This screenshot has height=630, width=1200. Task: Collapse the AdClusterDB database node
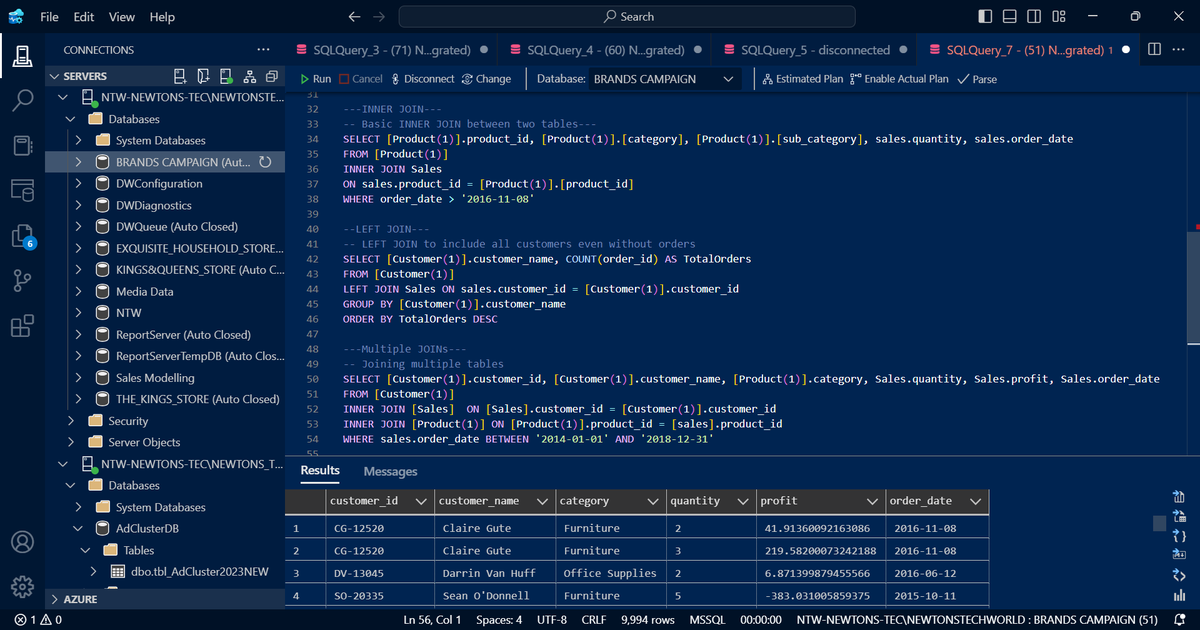78,528
